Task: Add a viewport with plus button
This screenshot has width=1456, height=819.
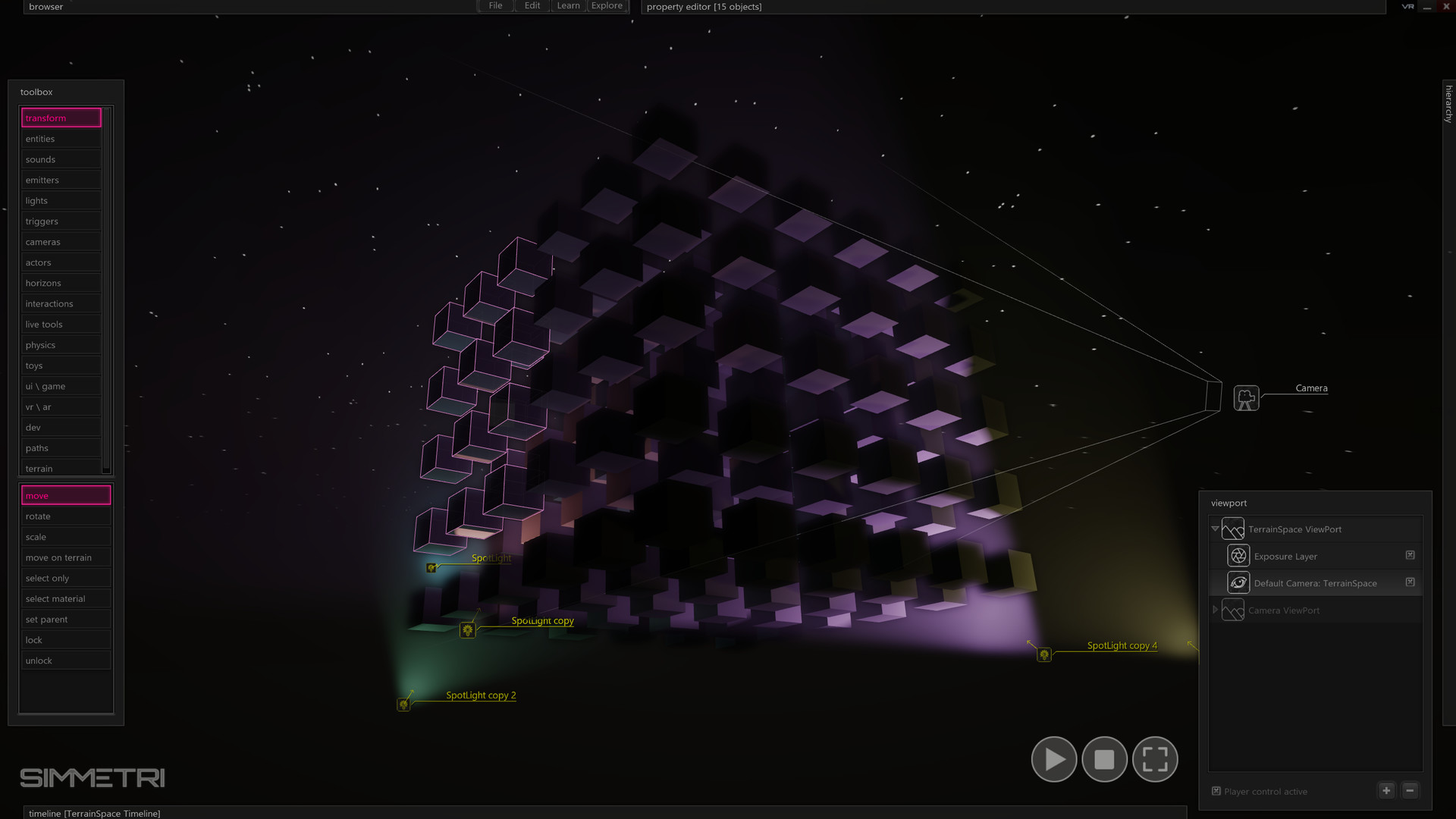Action: click(x=1386, y=790)
